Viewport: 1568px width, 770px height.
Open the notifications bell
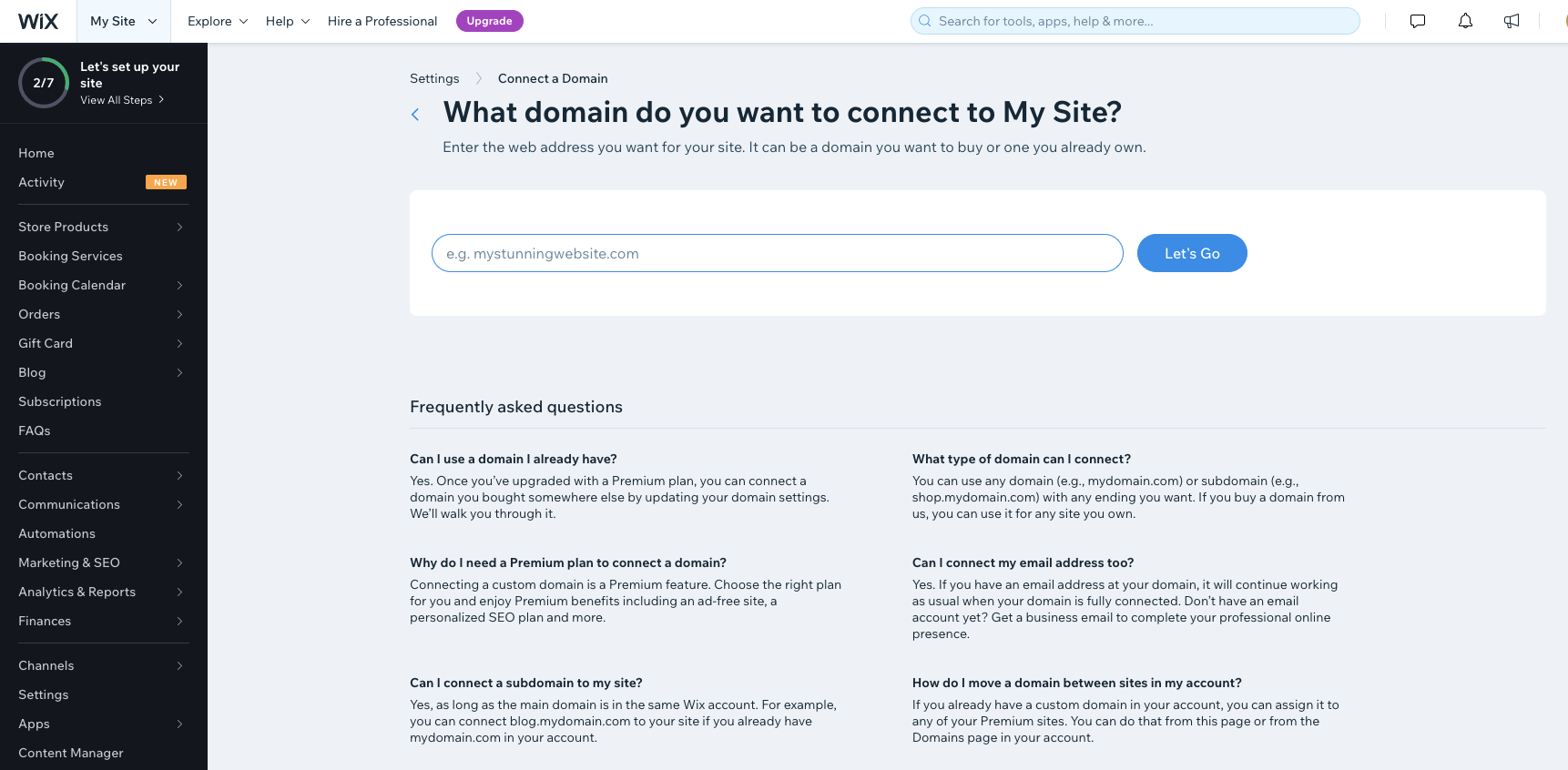(1465, 21)
